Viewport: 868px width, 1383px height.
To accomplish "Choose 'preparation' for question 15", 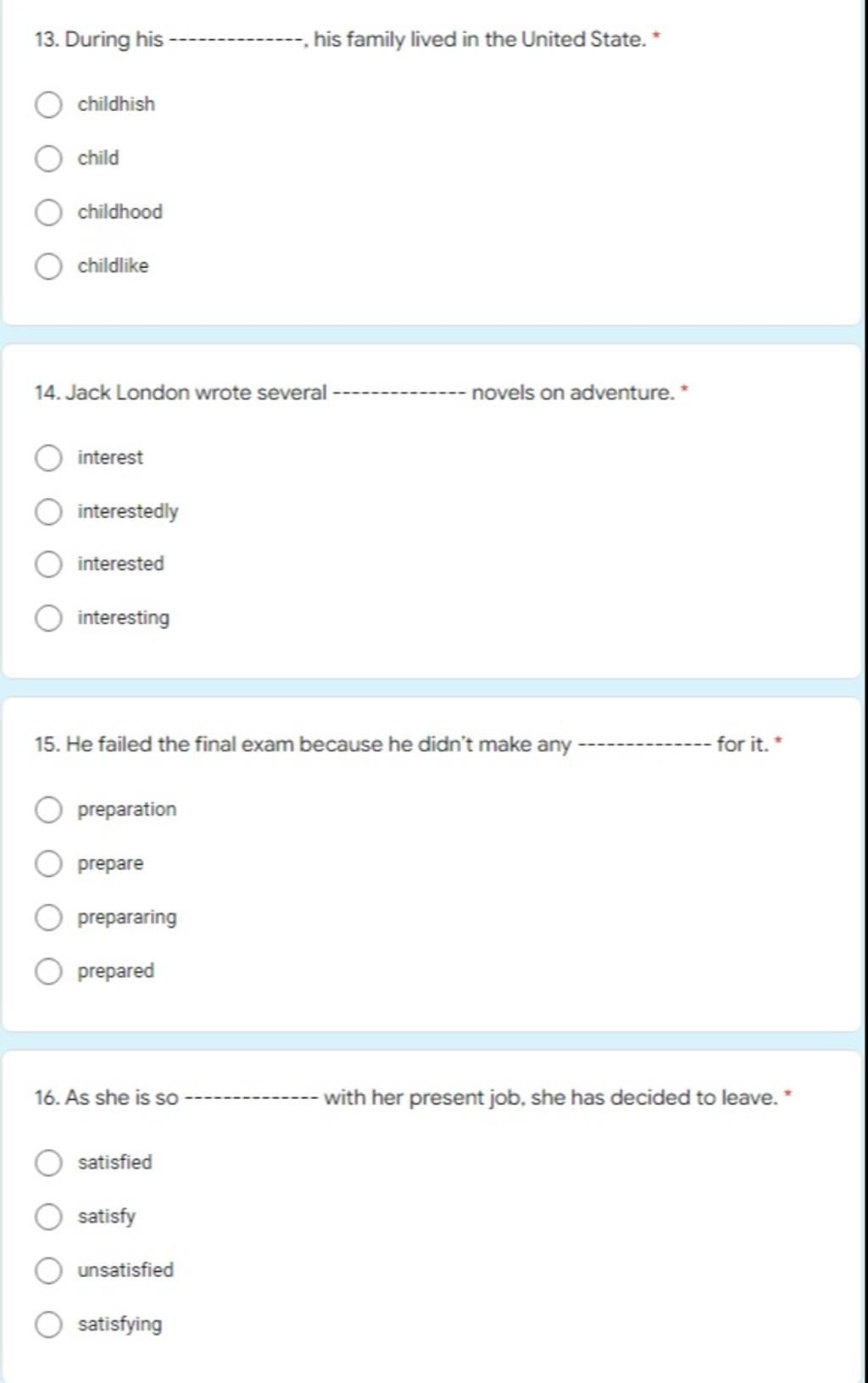I will click(x=48, y=810).
